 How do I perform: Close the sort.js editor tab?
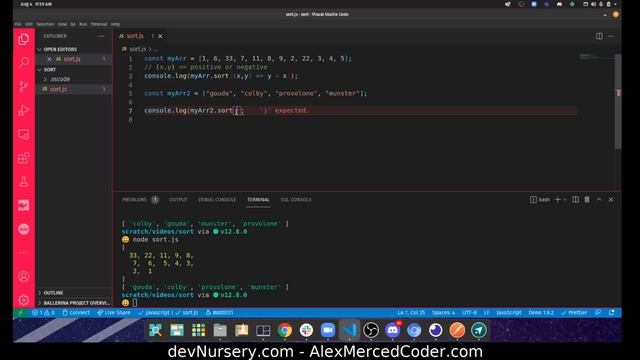[160, 36]
